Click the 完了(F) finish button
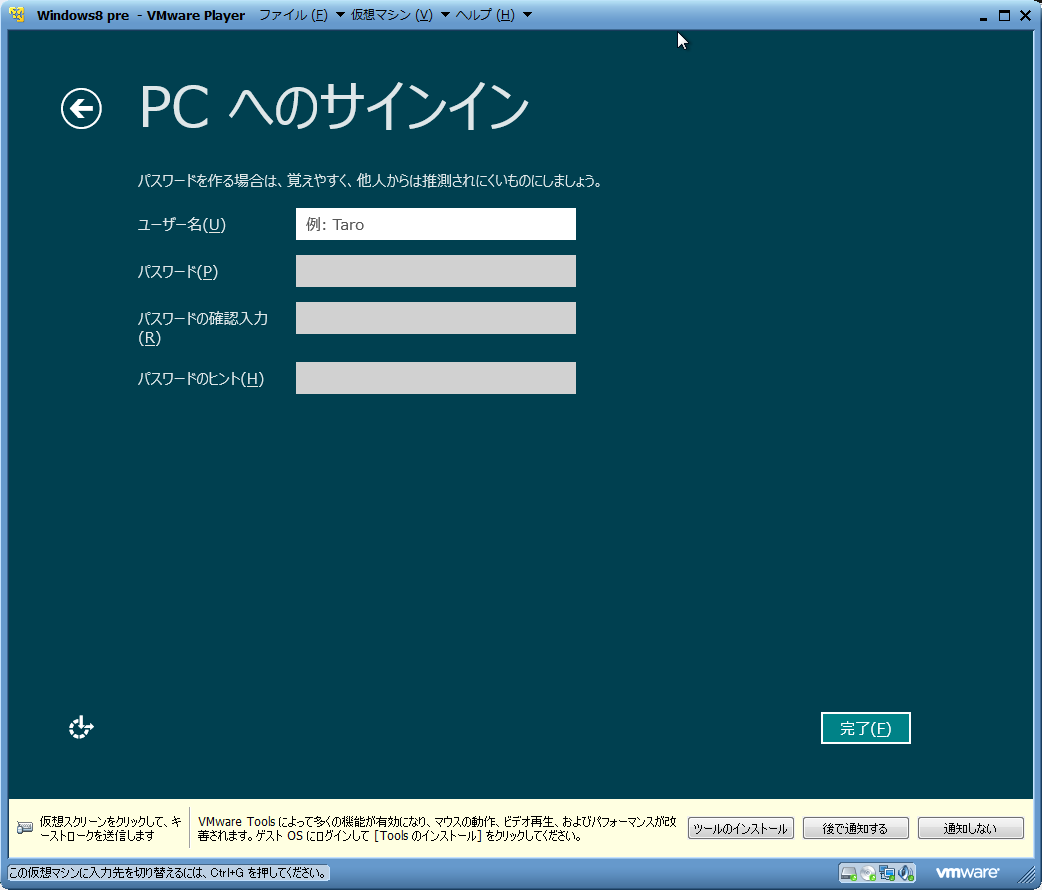This screenshot has width=1042, height=890. click(x=866, y=728)
